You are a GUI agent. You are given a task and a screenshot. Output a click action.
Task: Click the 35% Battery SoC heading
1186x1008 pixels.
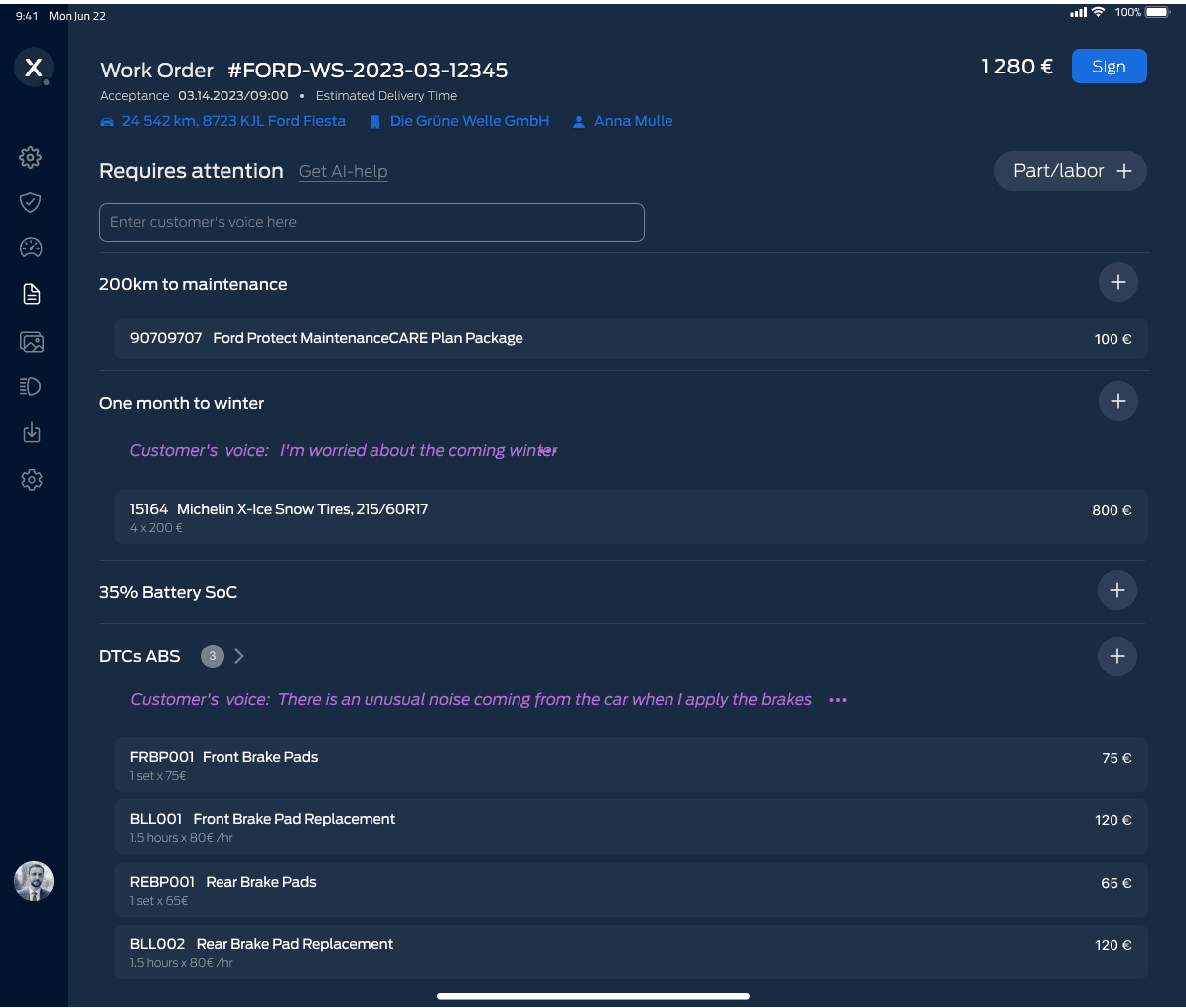coord(168,592)
